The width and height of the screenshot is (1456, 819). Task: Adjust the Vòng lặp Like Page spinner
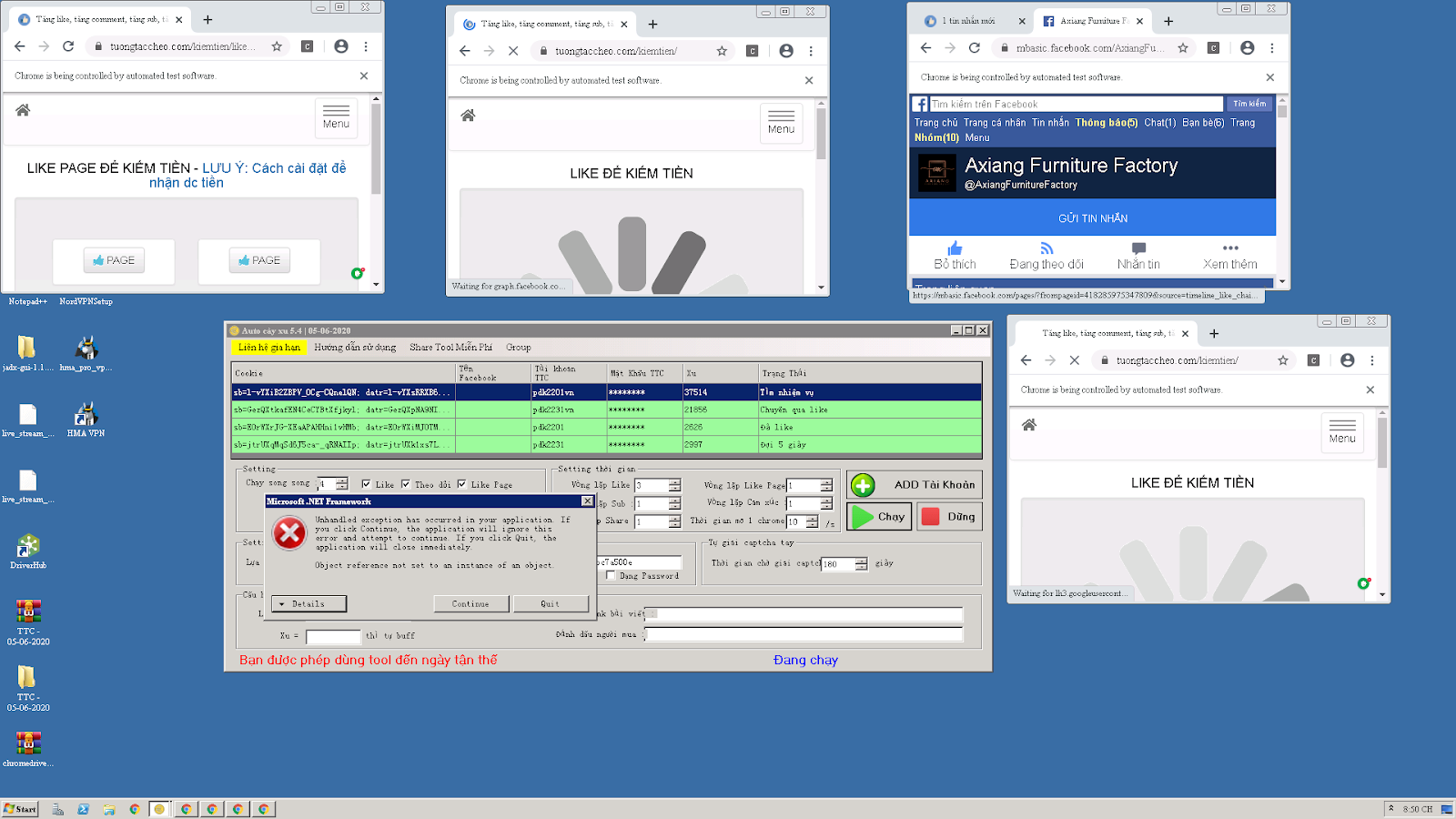[826, 485]
